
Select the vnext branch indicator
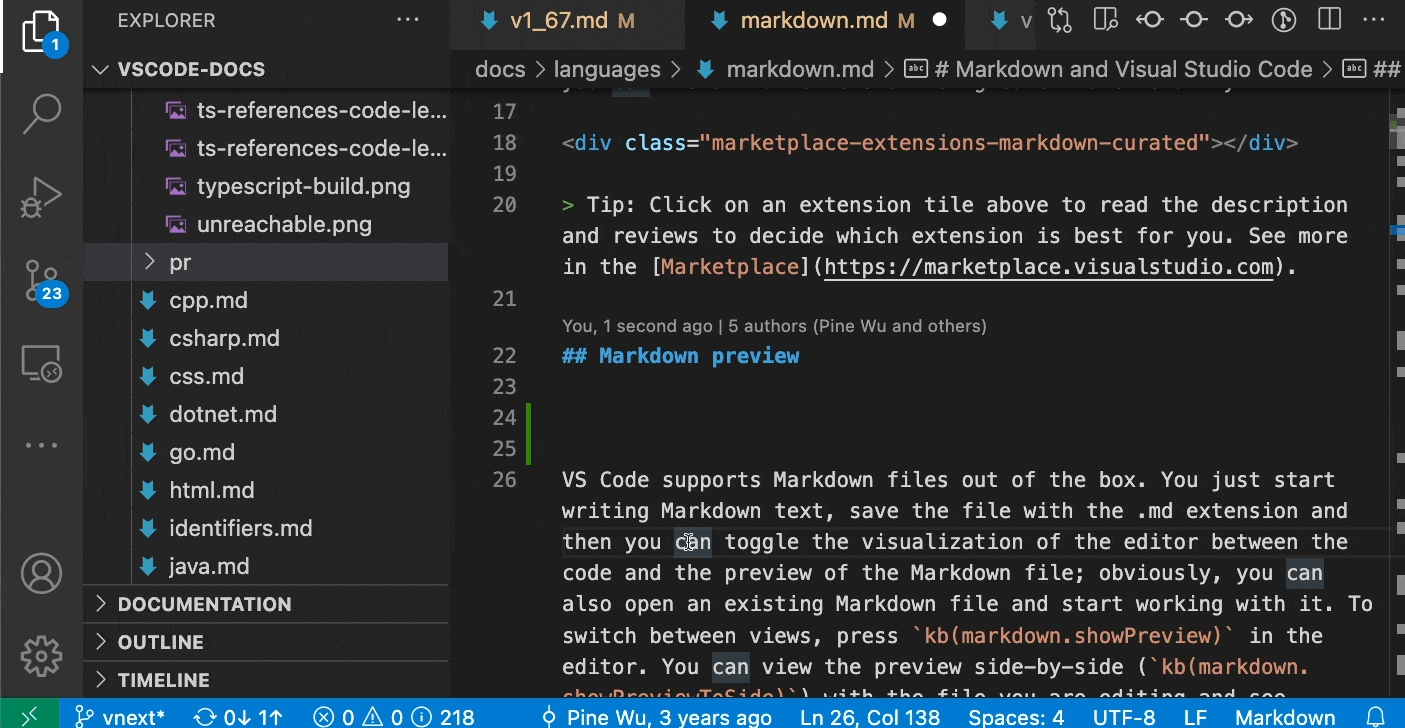(119, 716)
